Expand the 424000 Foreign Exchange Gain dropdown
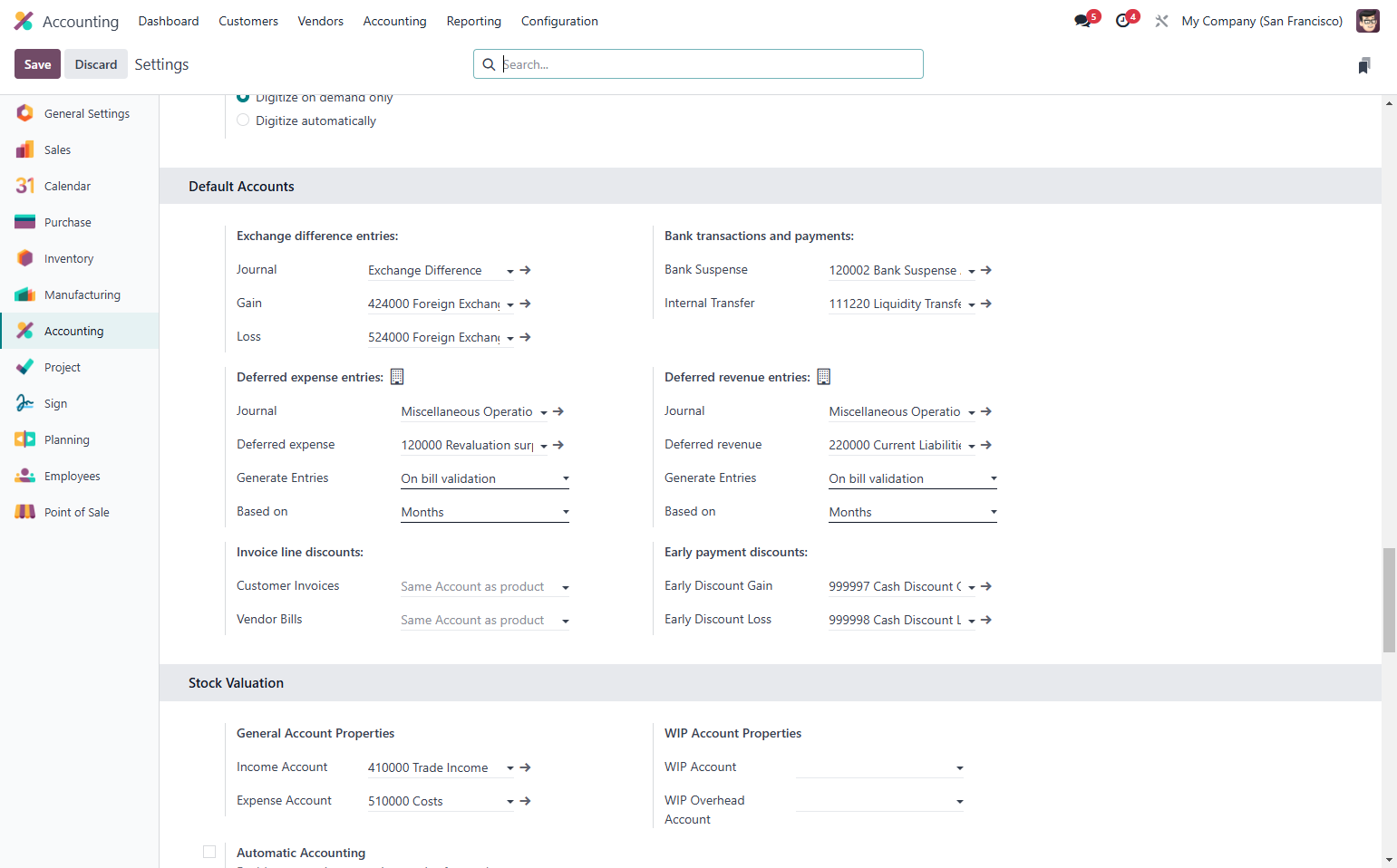The width and height of the screenshot is (1397, 868). click(x=510, y=304)
